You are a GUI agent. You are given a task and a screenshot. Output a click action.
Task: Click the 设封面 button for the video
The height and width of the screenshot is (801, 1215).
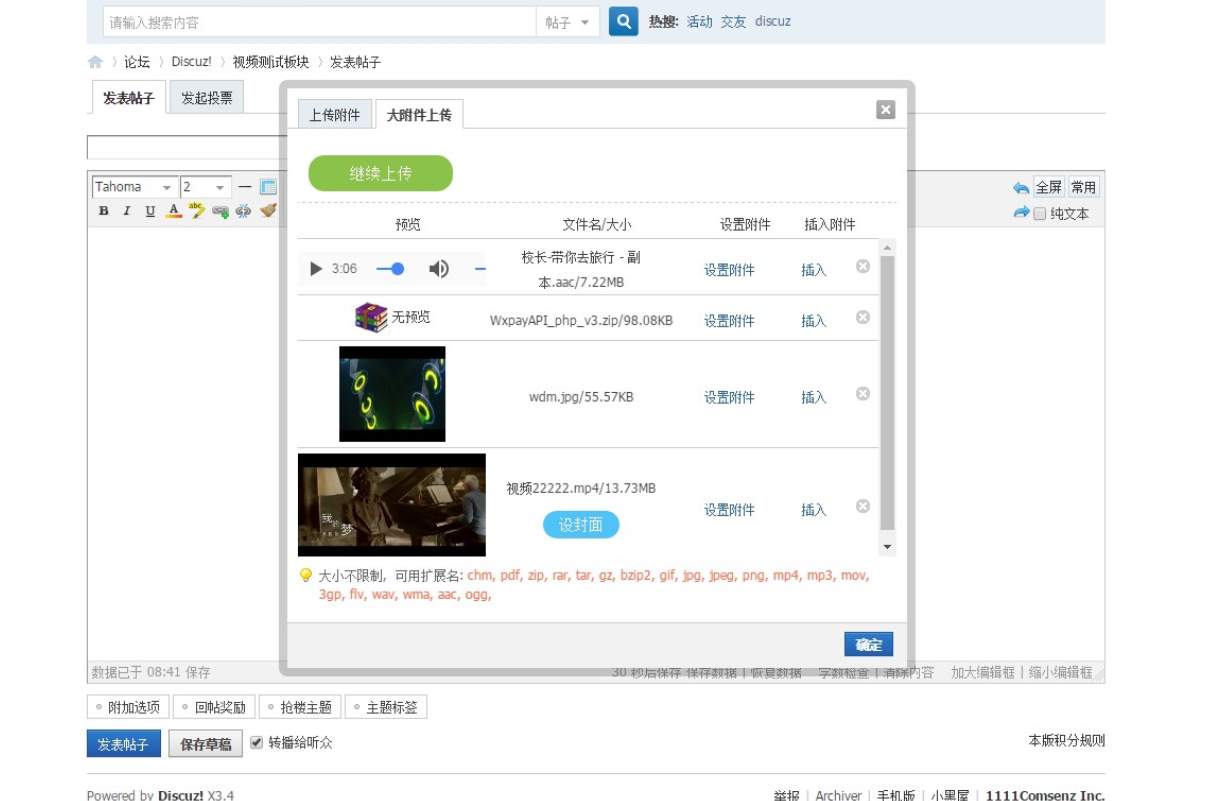(581, 525)
